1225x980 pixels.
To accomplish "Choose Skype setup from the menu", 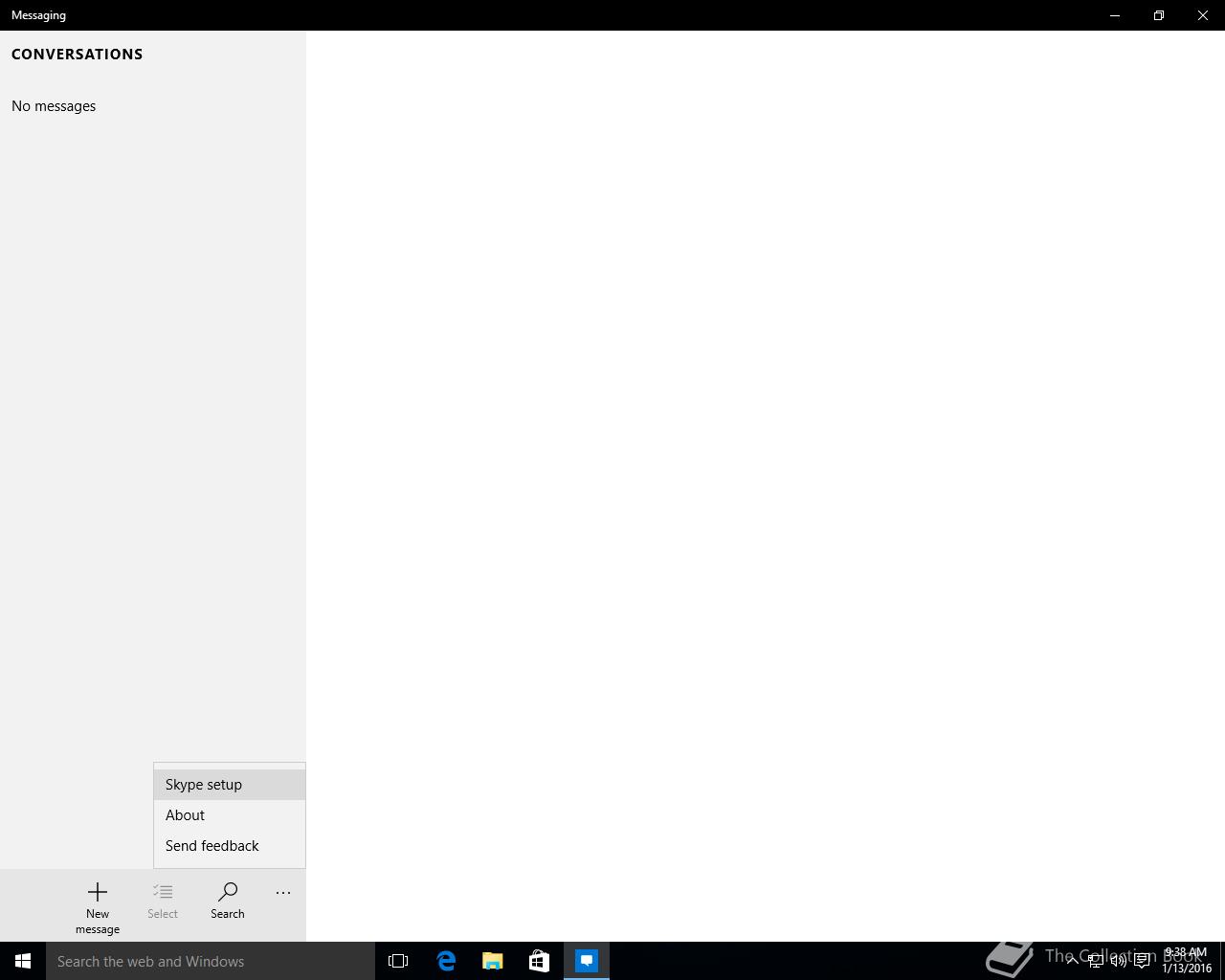I will point(230,785).
